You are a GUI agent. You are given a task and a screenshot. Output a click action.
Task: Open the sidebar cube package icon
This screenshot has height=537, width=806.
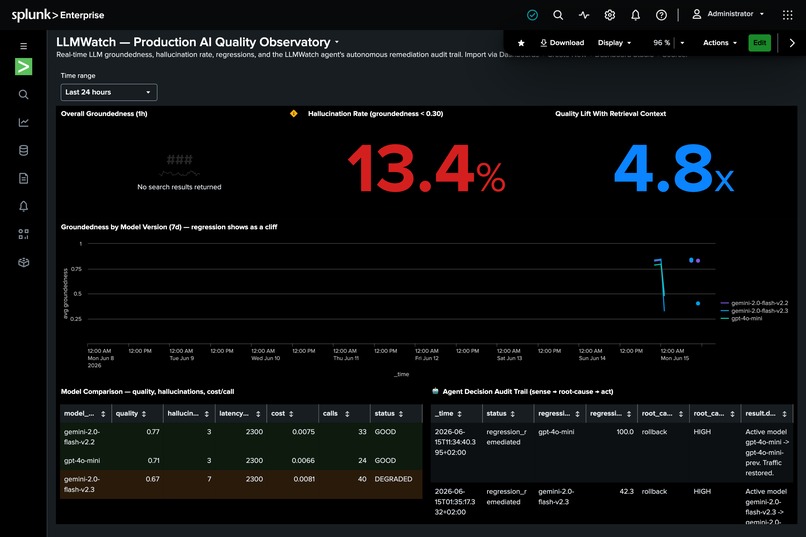point(24,262)
